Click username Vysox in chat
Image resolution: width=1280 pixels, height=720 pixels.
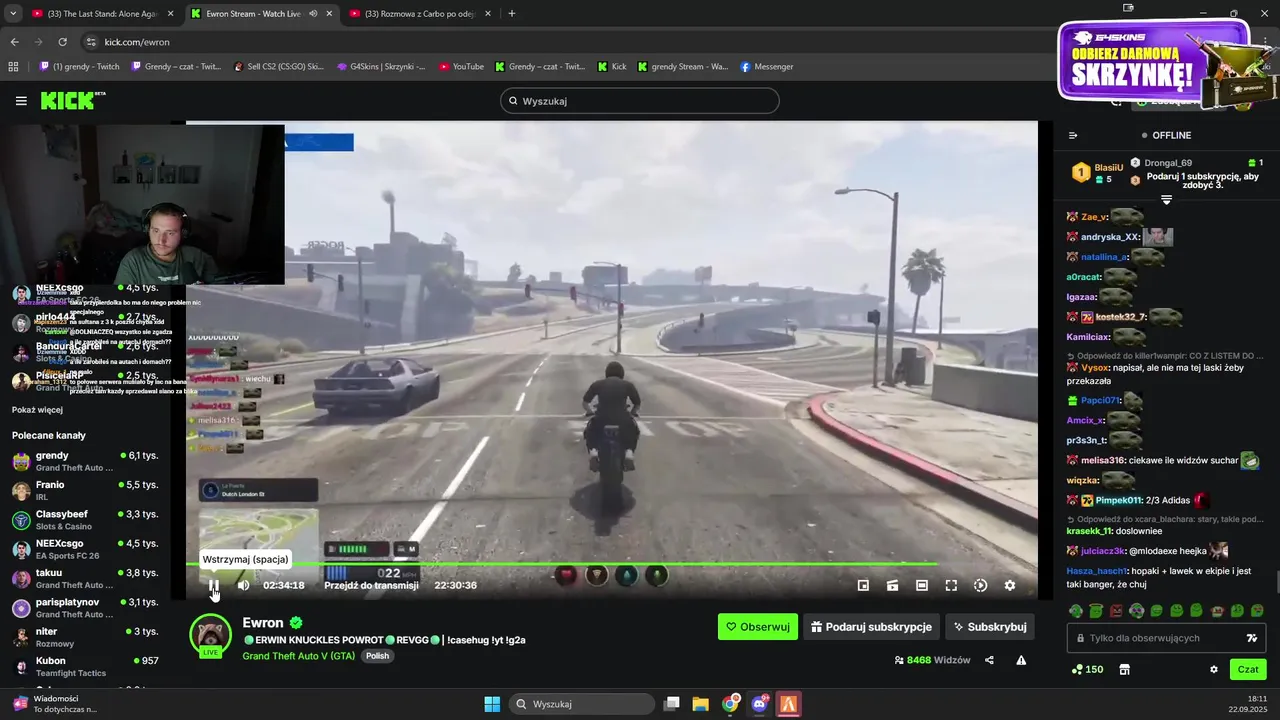(1095, 368)
